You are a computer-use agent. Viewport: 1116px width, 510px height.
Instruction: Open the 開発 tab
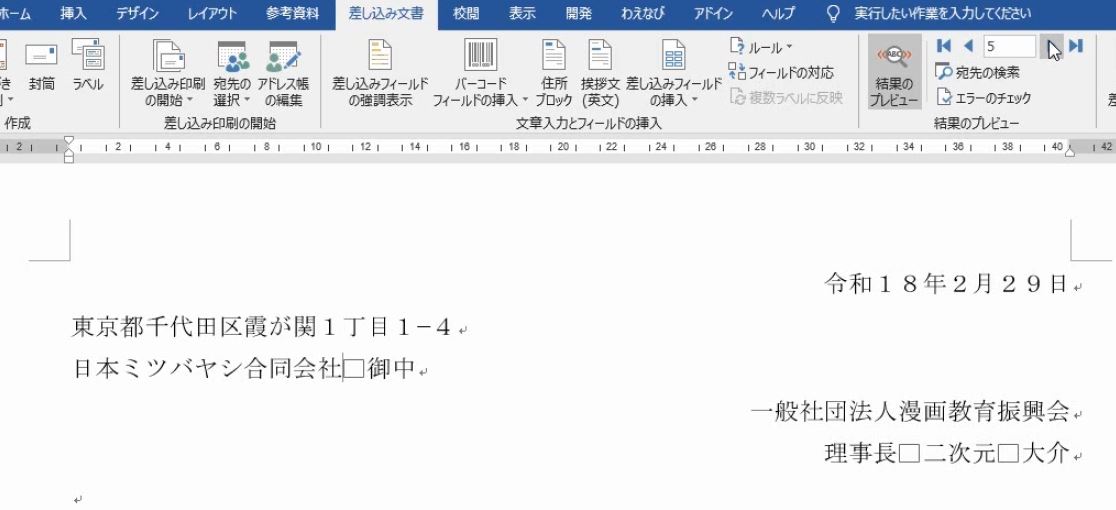[578, 14]
